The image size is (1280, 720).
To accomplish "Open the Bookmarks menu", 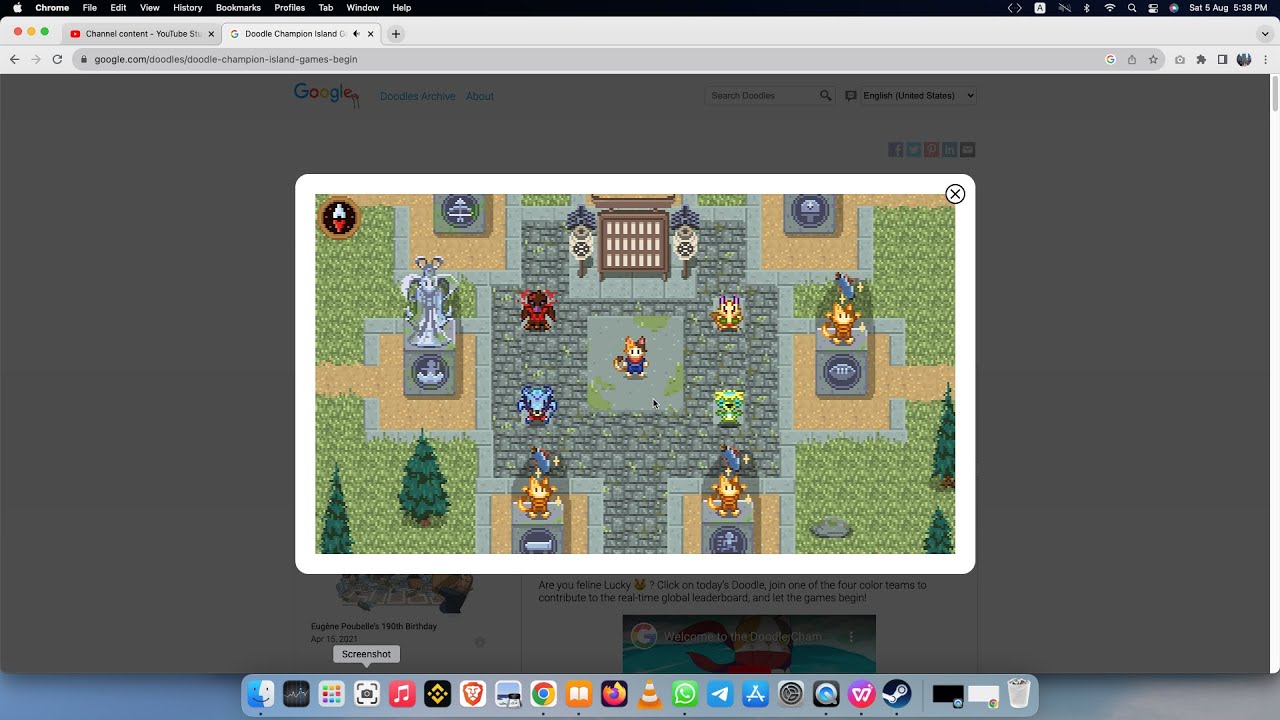I will [238, 8].
